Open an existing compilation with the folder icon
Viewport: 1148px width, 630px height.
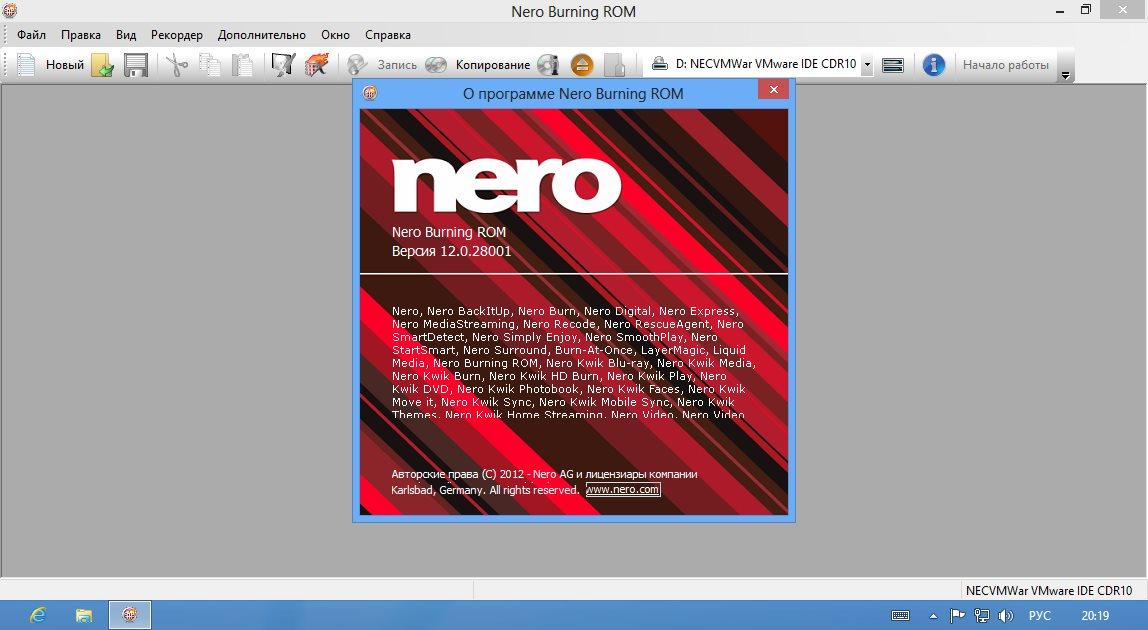coord(102,64)
